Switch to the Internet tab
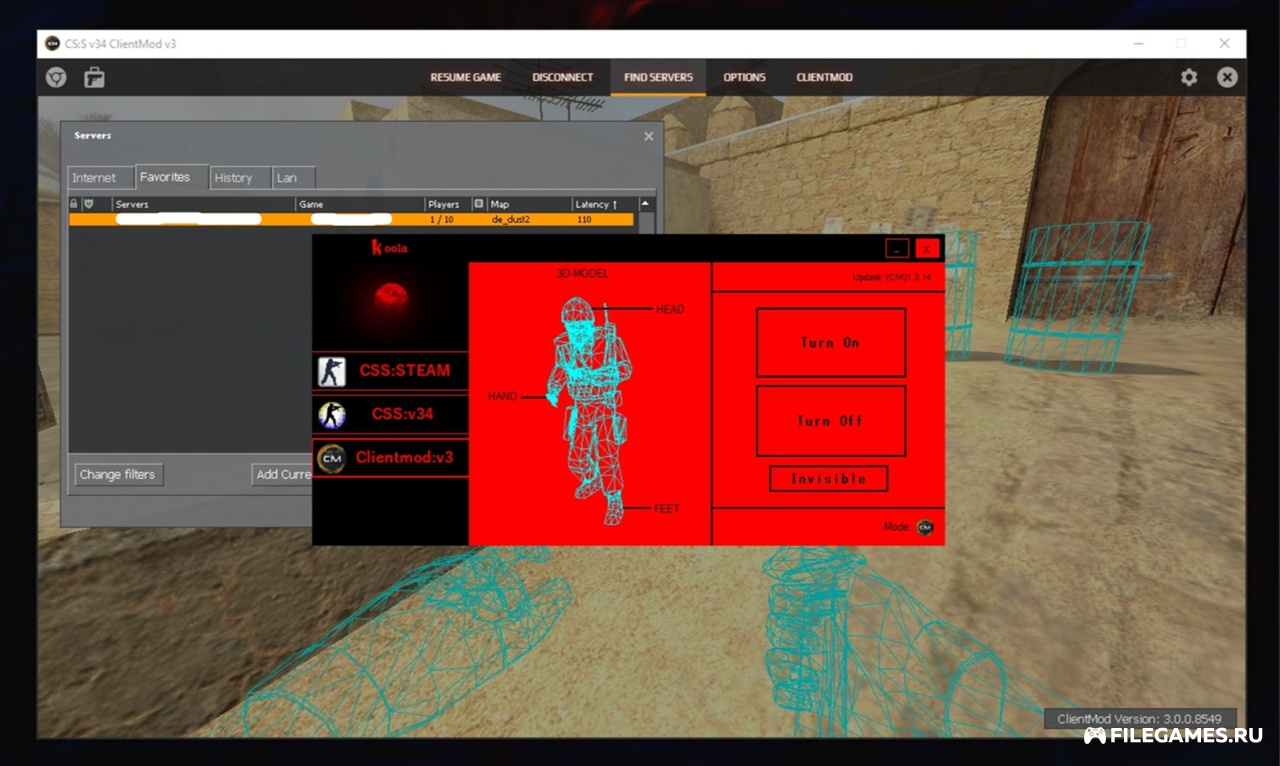The width and height of the screenshot is (1280, 766). click(x=100, y=178)
